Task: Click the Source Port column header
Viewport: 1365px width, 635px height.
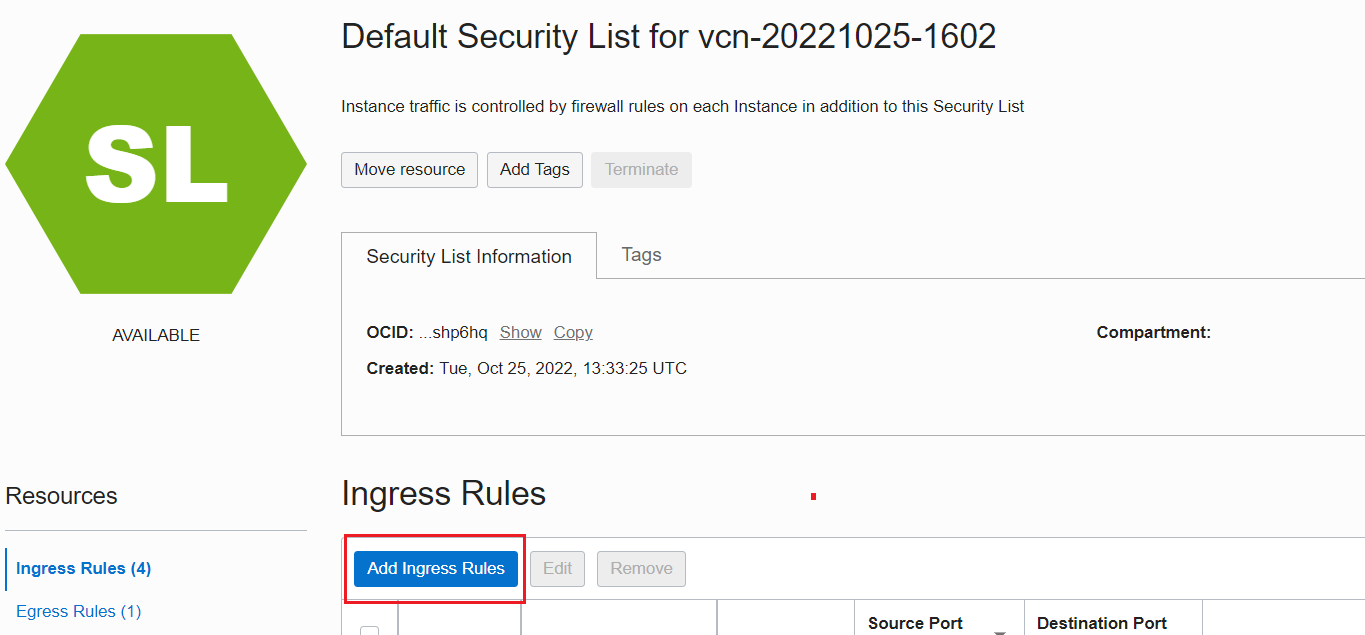Action: [x=915, y=622]
